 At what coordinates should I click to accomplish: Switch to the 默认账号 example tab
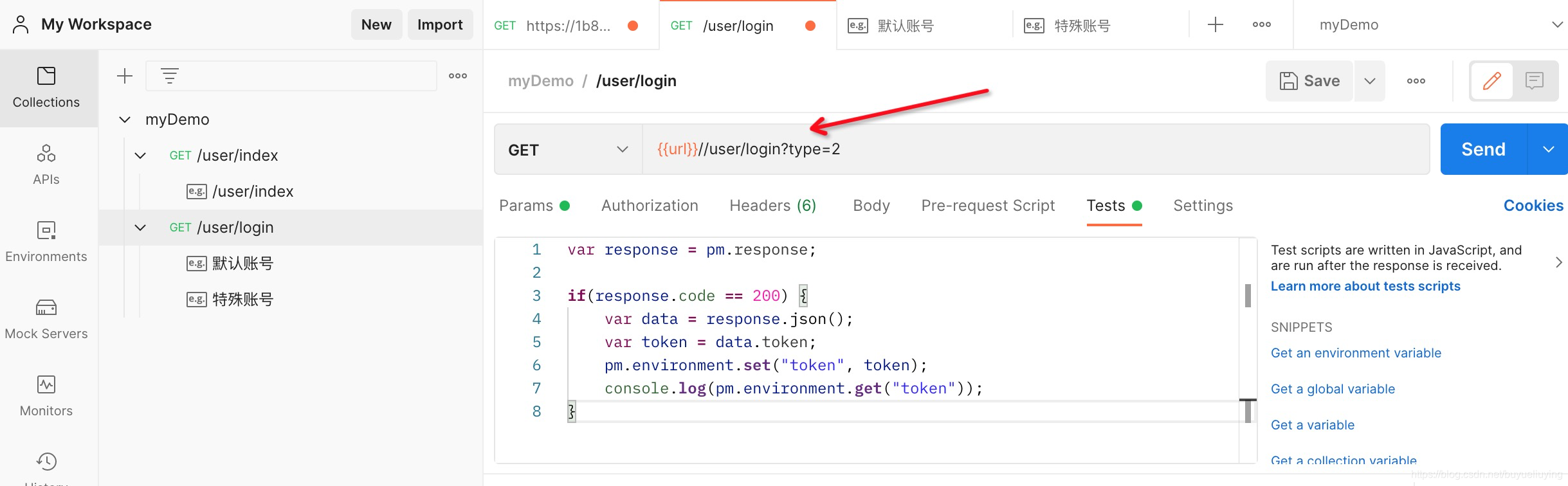tap(924, 26)
